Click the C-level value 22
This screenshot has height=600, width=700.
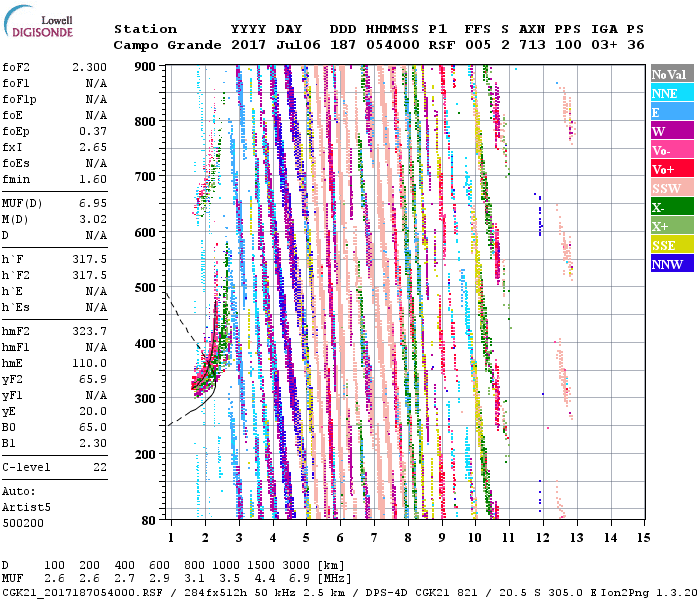coord(100,467)
